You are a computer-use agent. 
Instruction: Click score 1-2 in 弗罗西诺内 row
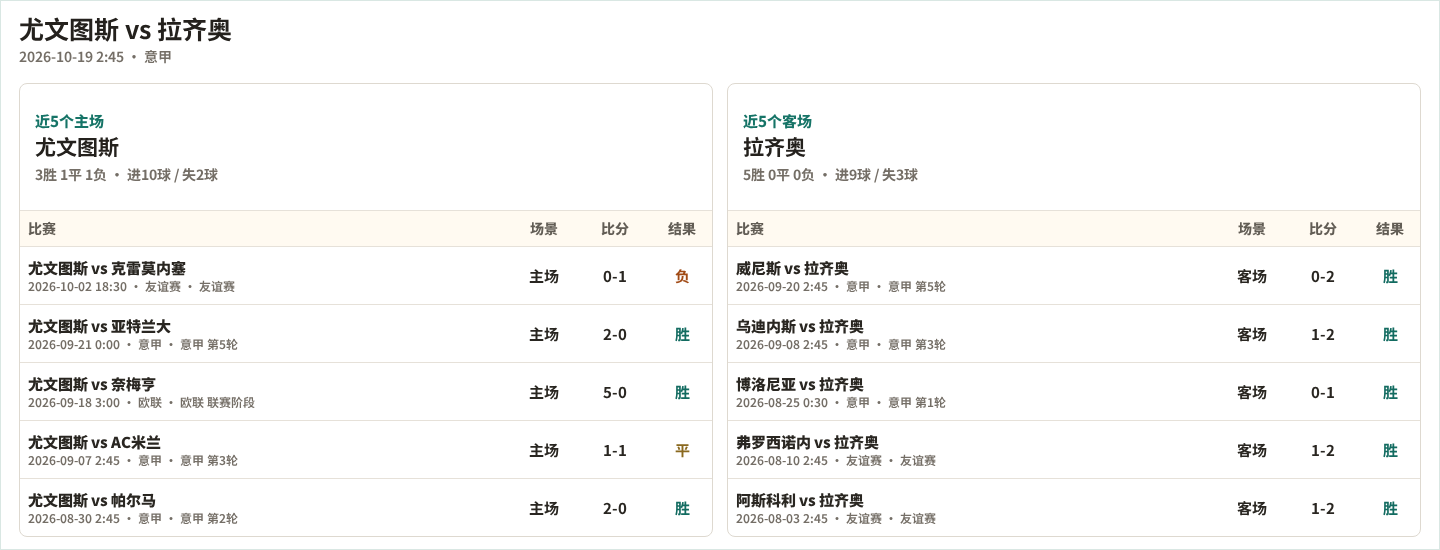[1323, 451]
